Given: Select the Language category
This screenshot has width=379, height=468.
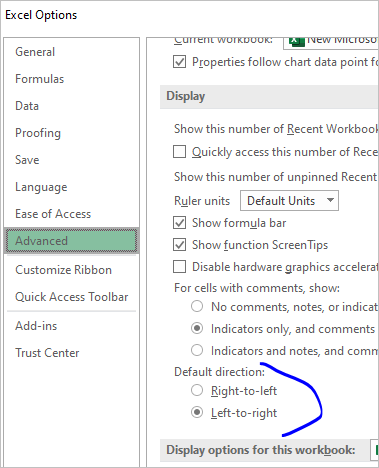Looking at the screenshot, I should click(x=41, y=187).
